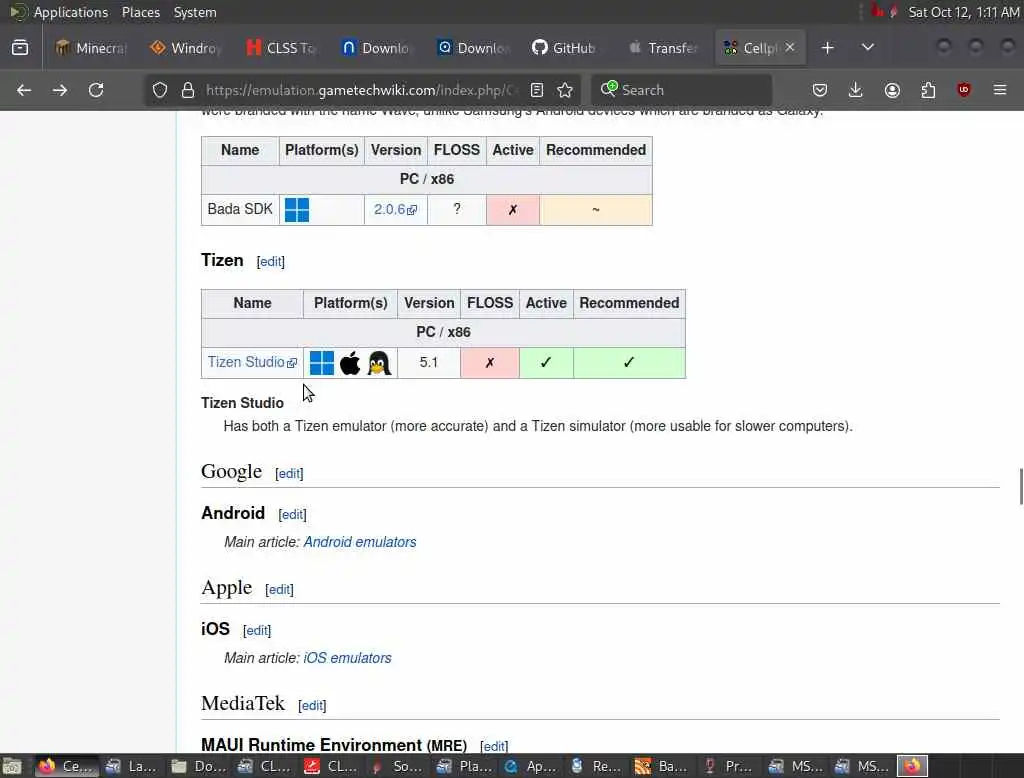Switch to the La... taskbar window
1024x778 pixels.
click(x=132, y=766)
